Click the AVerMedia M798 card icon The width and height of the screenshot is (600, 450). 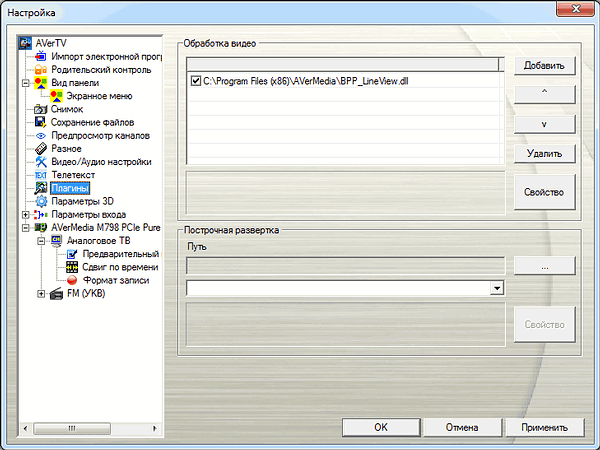pos(41,228)
